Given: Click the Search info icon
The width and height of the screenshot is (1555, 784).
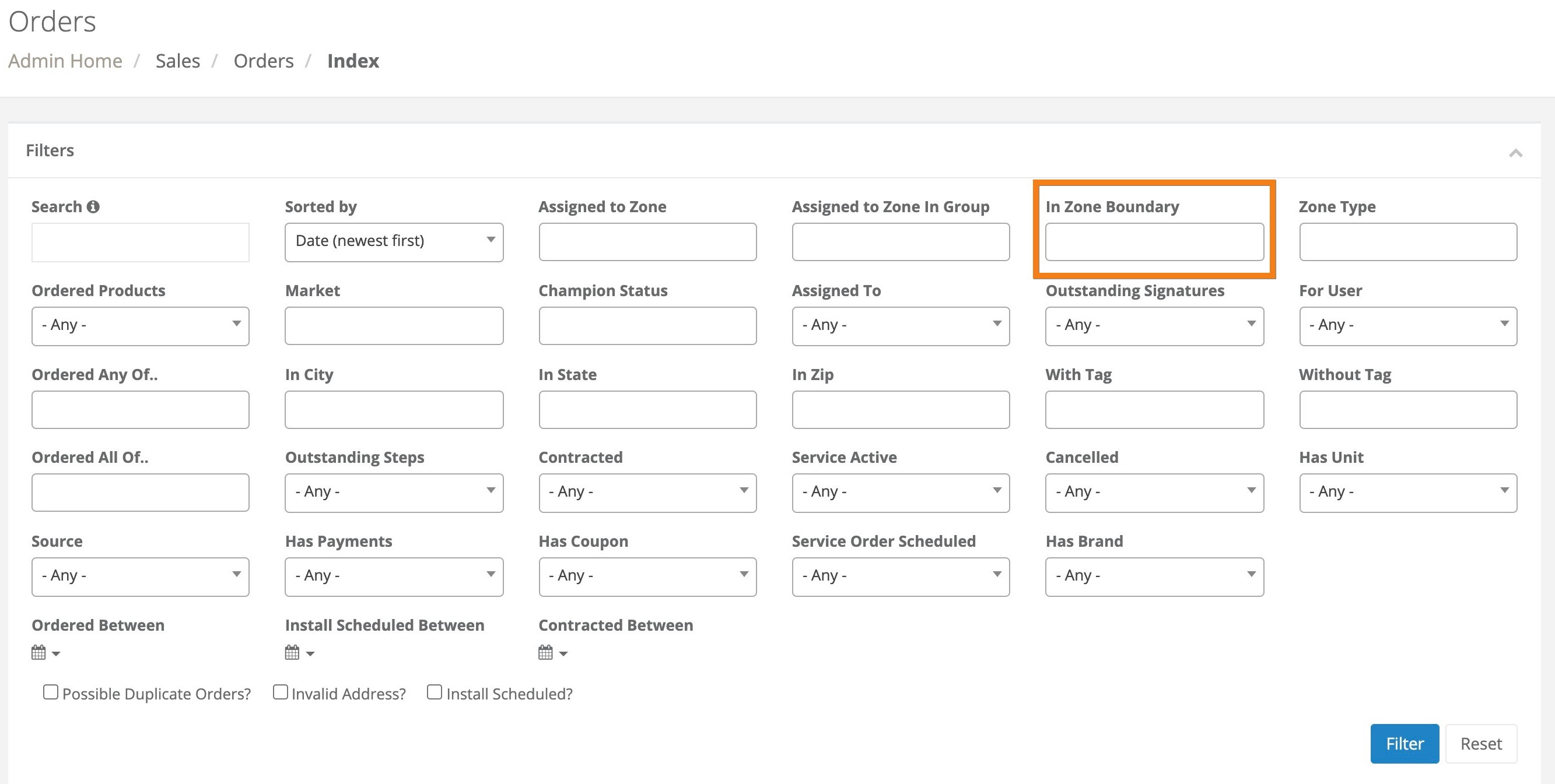Looking at the screenshot, I should click(93, 207).
